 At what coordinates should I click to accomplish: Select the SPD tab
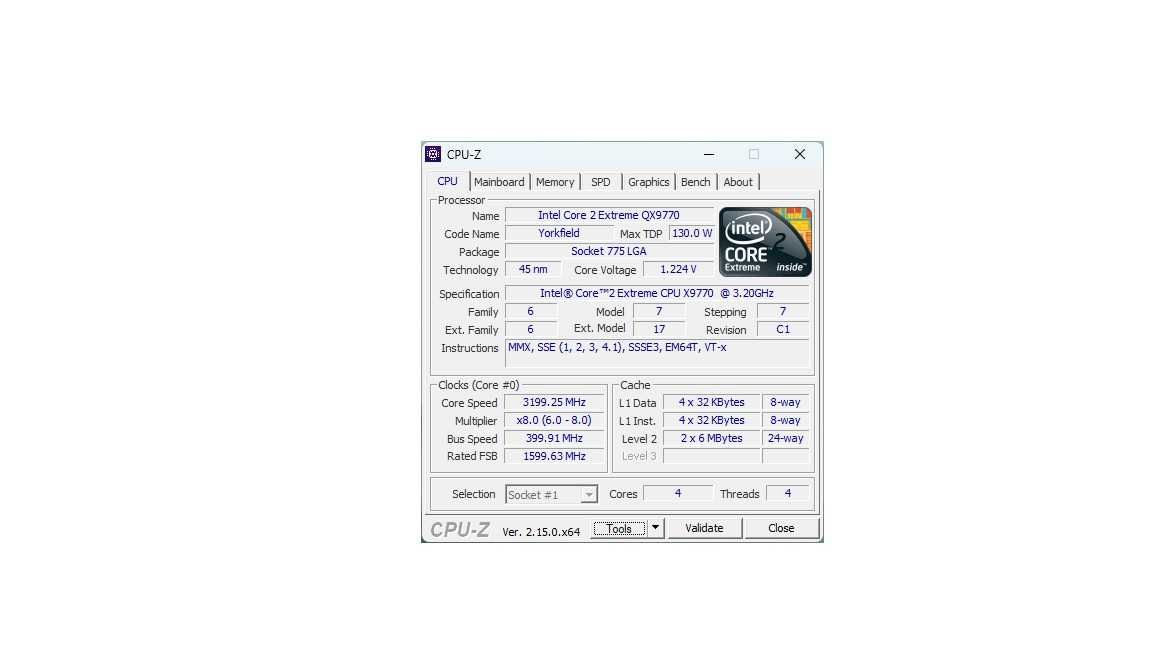[x=601, y=182]
